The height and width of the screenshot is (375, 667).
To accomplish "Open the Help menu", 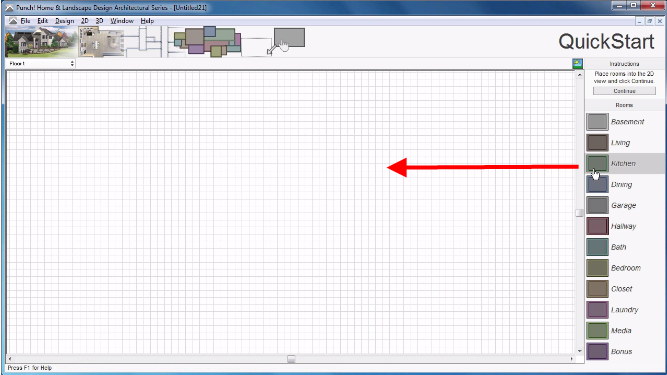I will click(x=147, y=21).
